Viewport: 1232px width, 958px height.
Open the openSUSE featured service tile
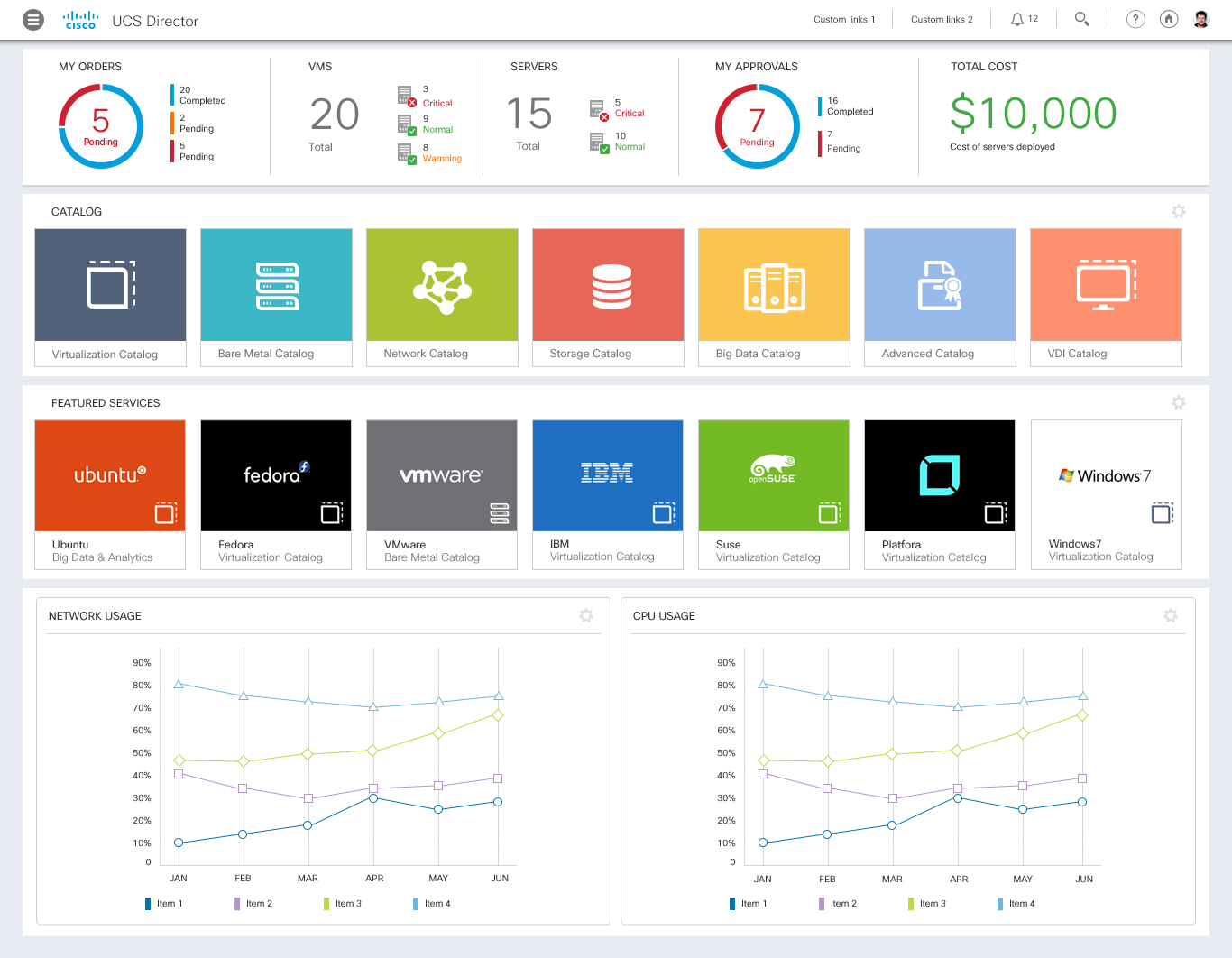(x=774, y=494)
